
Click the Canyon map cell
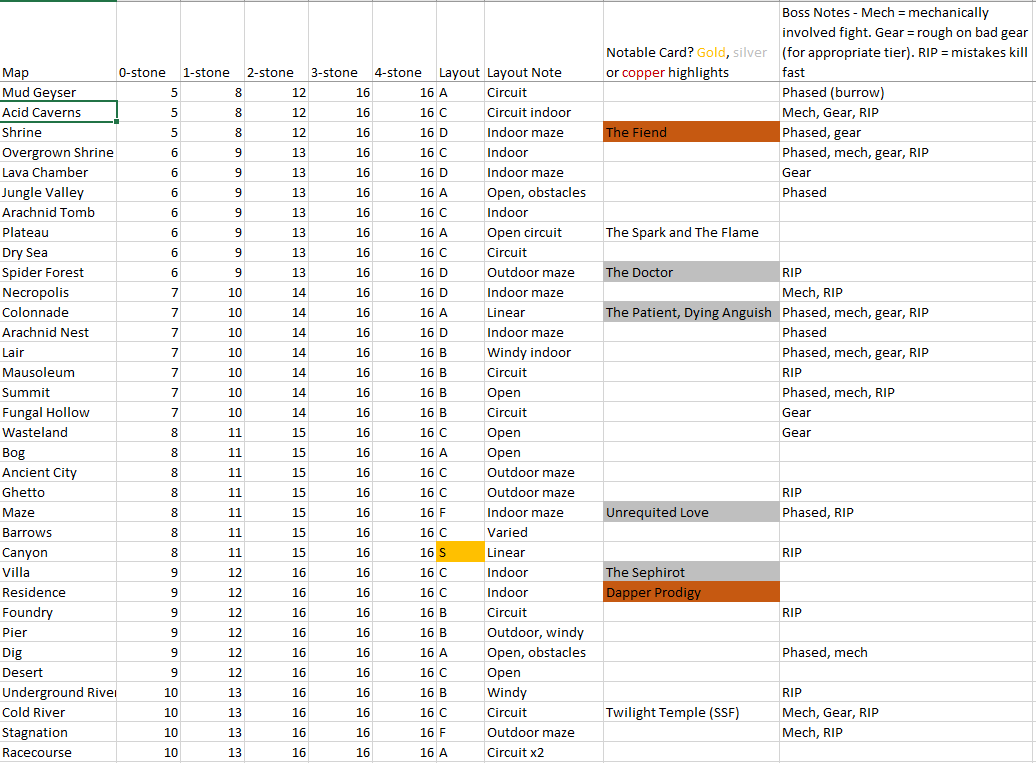coord(58,552)
